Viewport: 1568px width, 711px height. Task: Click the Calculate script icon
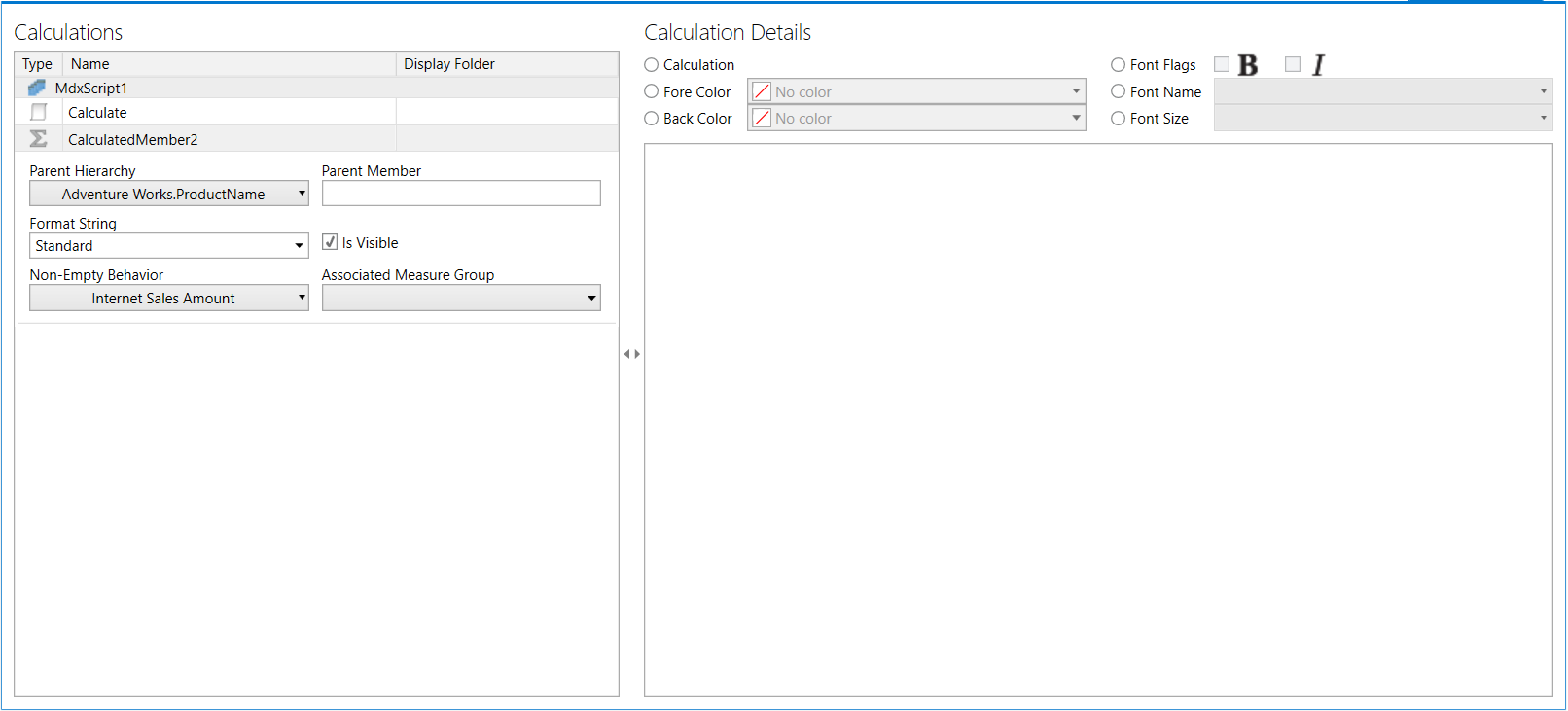[39, 112]
